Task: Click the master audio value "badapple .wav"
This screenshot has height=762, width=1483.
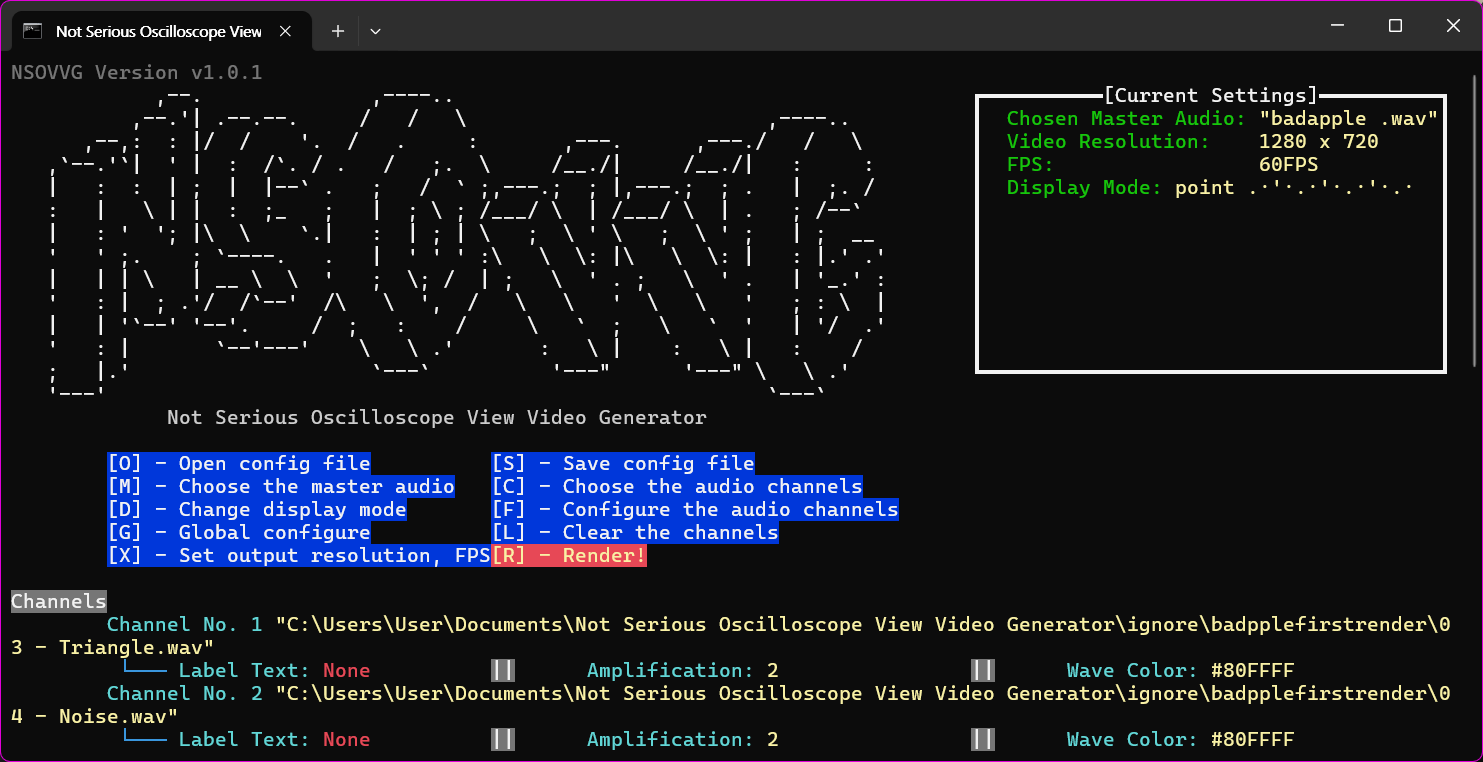Action: pyautogui.click(x=1349, y=119)
